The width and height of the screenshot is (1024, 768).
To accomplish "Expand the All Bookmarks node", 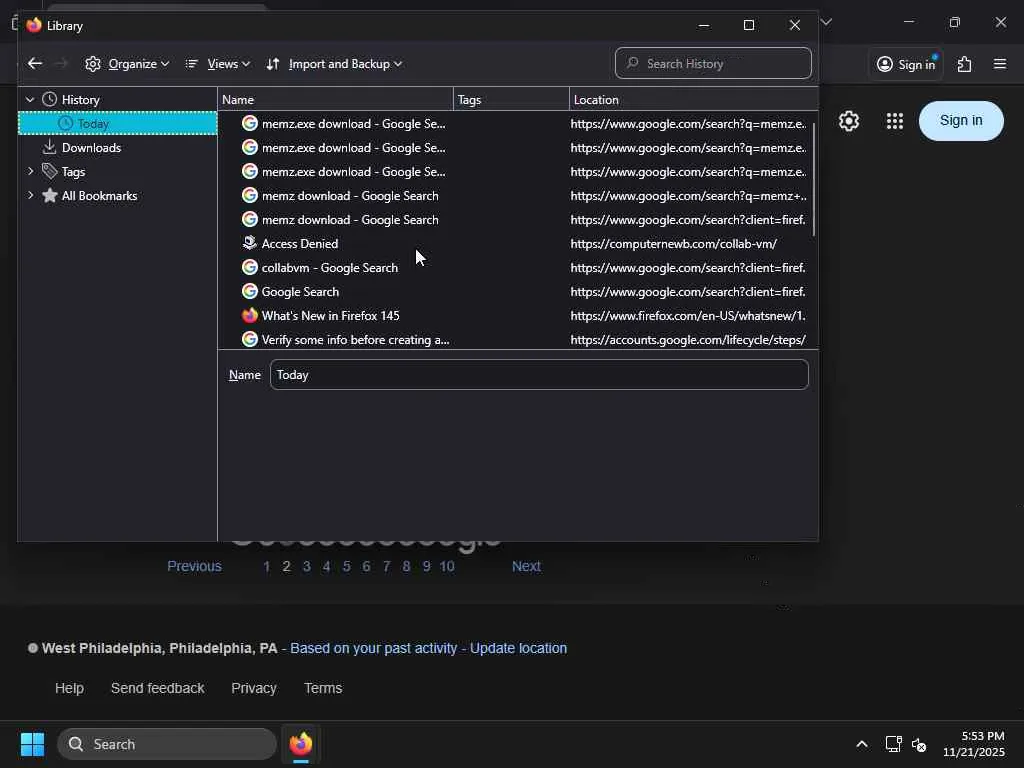I will coord(30,195).
